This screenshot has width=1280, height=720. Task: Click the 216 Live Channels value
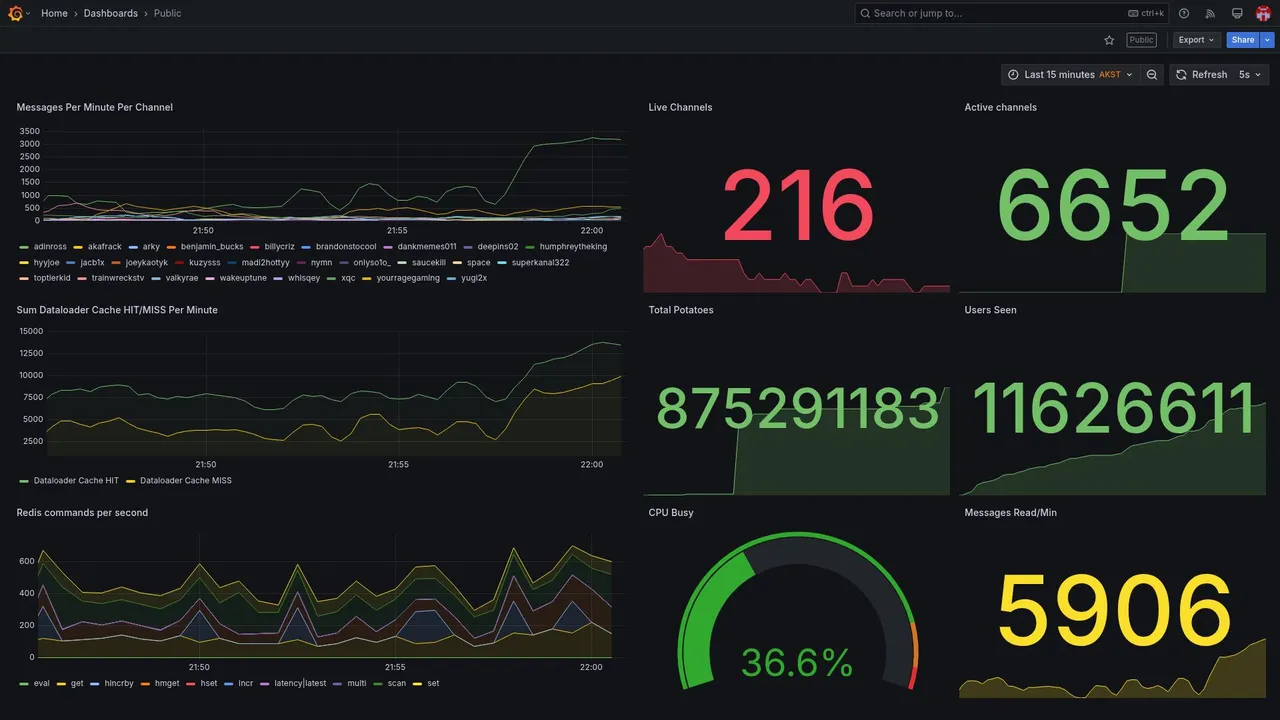coord(797,207)
